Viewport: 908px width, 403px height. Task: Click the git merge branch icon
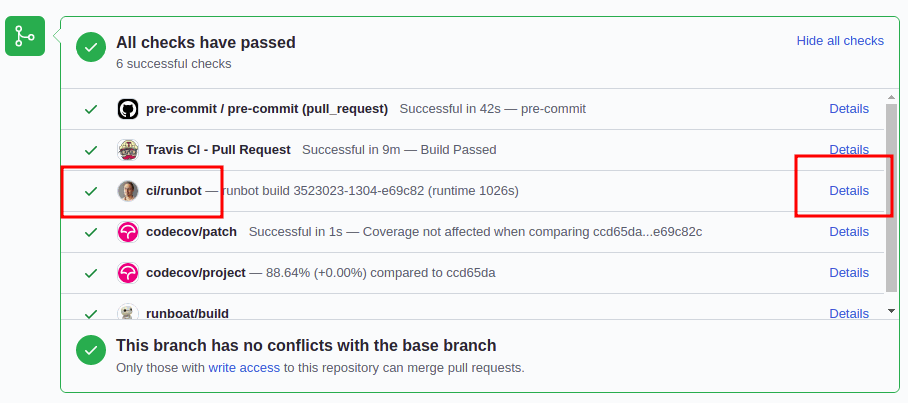pyautogui.click(x=25, y=37)
